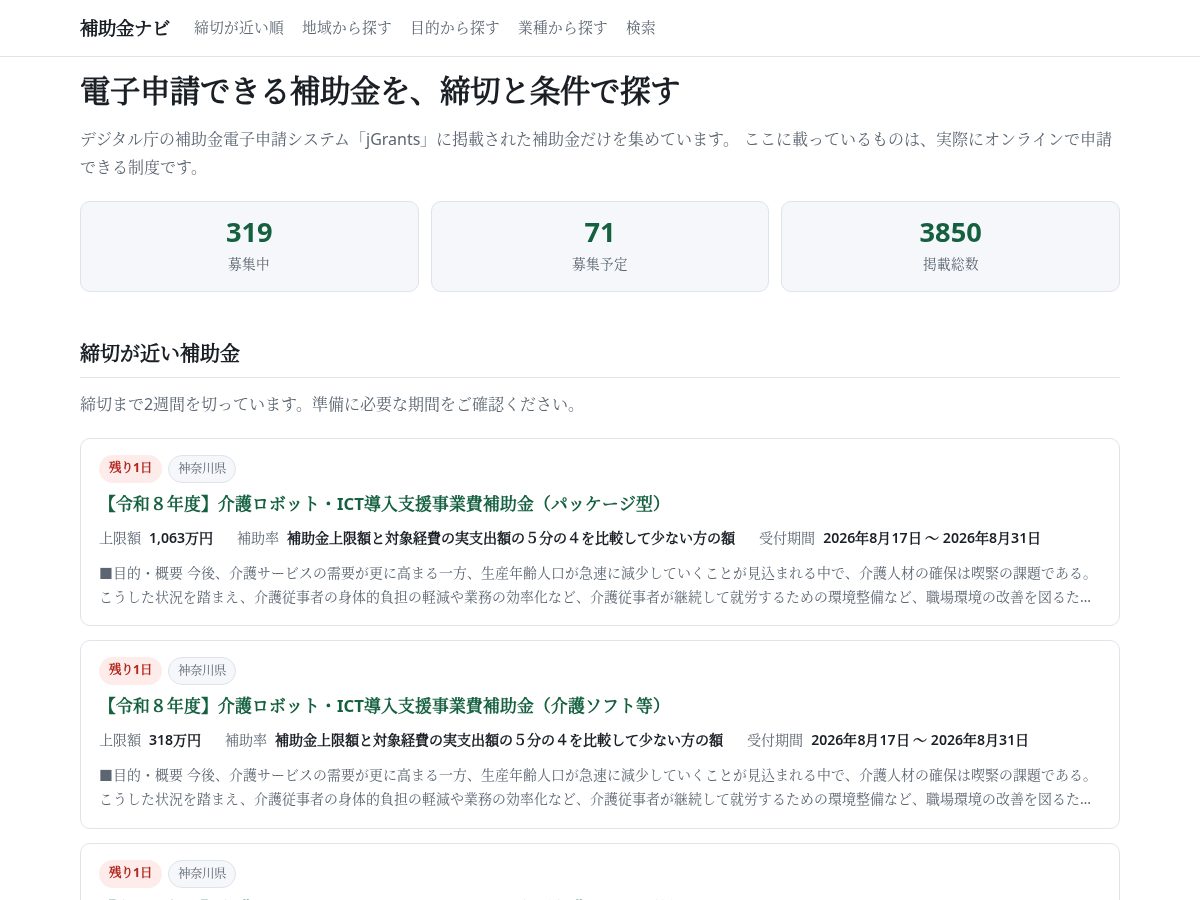1200x900 pixels.
Task: Click description text of パッケージ型 card
Action: (598, 585)
